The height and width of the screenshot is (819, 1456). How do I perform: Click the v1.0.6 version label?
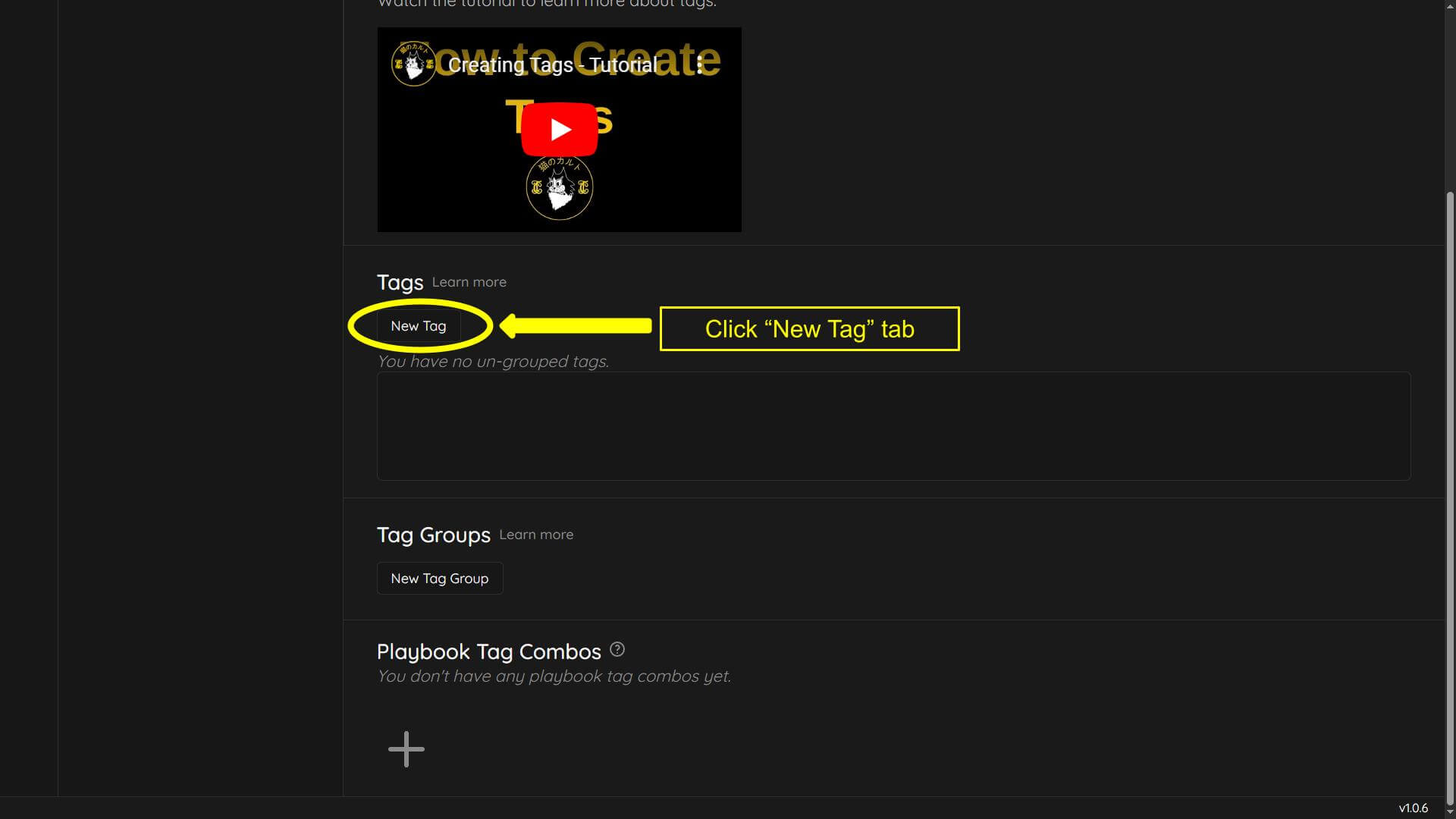[1414, 808]
